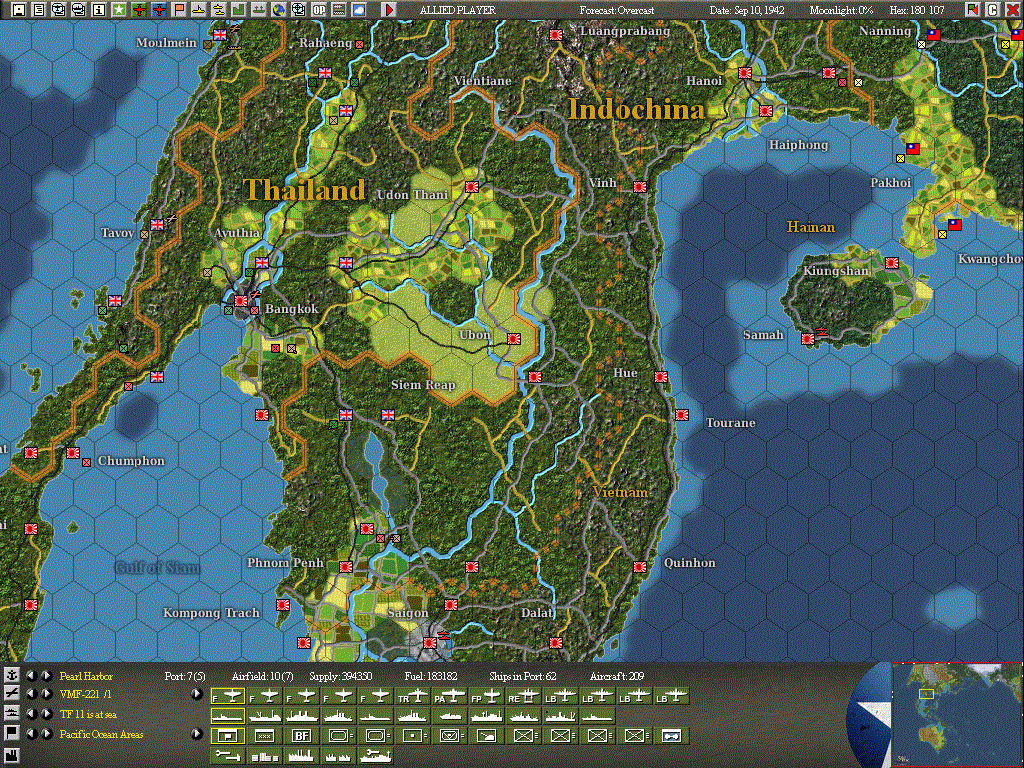Go to previous air unit before VMF-221

(31, 694)
